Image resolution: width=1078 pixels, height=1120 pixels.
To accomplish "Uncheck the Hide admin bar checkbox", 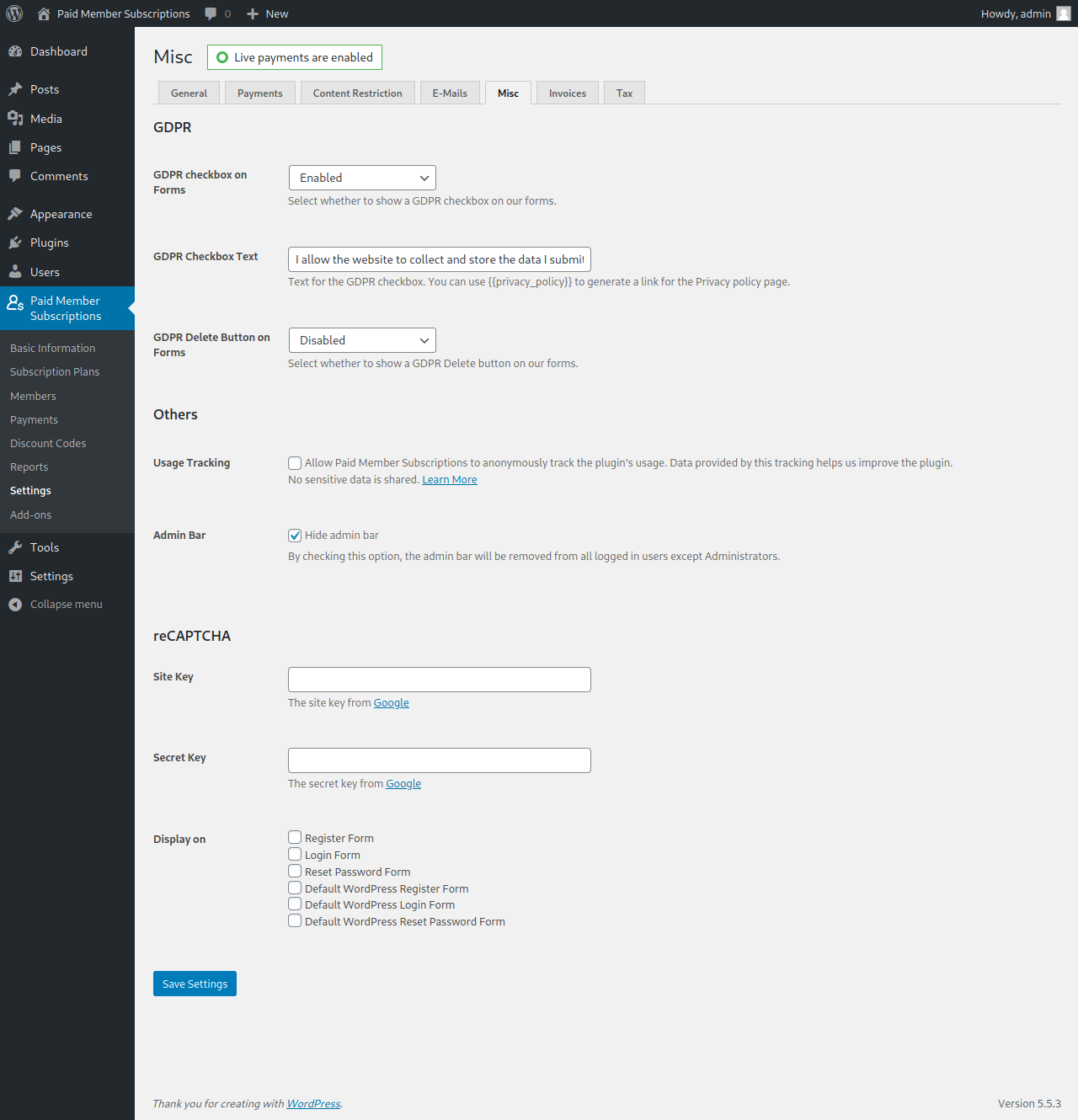I will tap(295, 536).
